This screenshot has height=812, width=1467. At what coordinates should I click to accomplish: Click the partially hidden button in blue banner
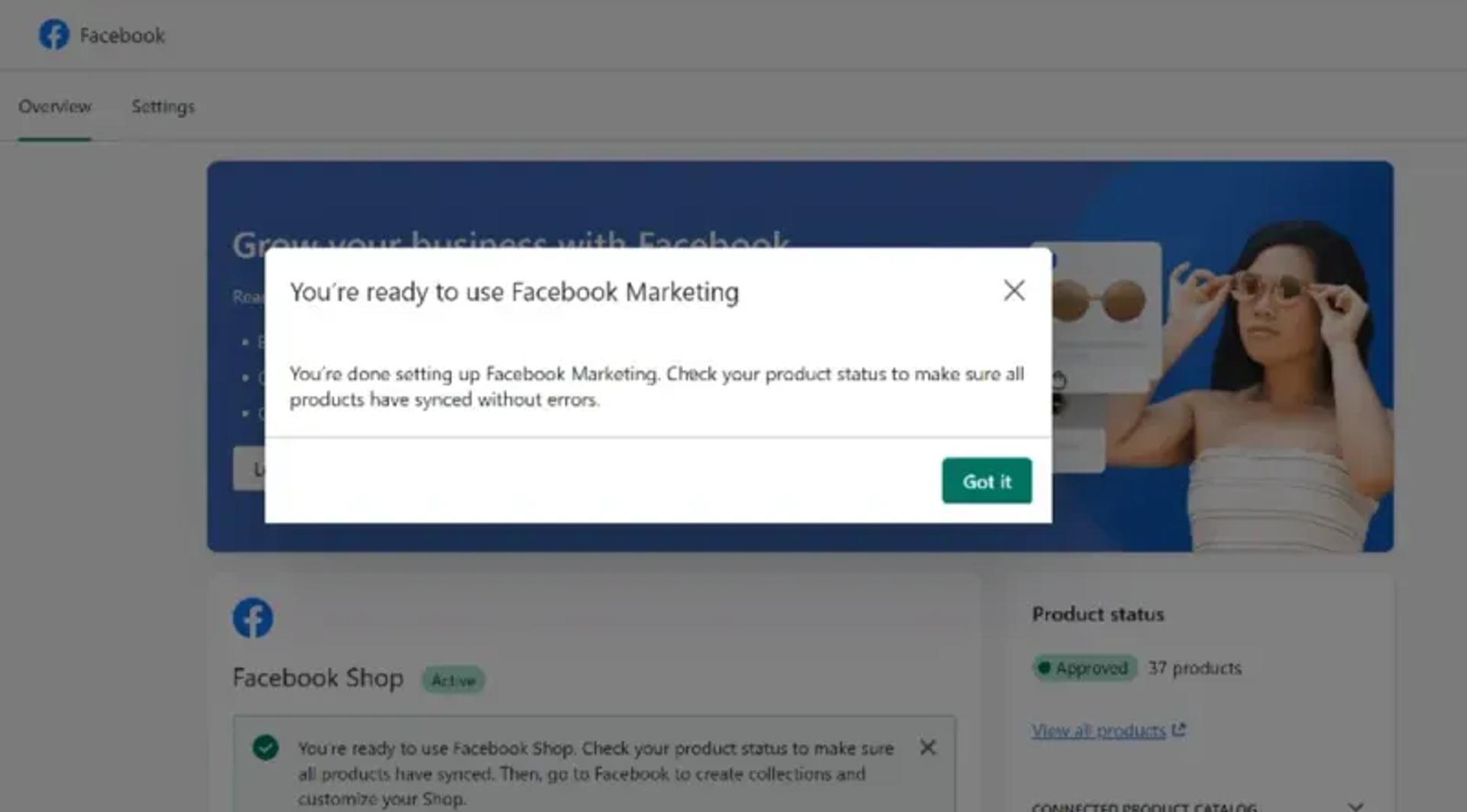point(249,468)
